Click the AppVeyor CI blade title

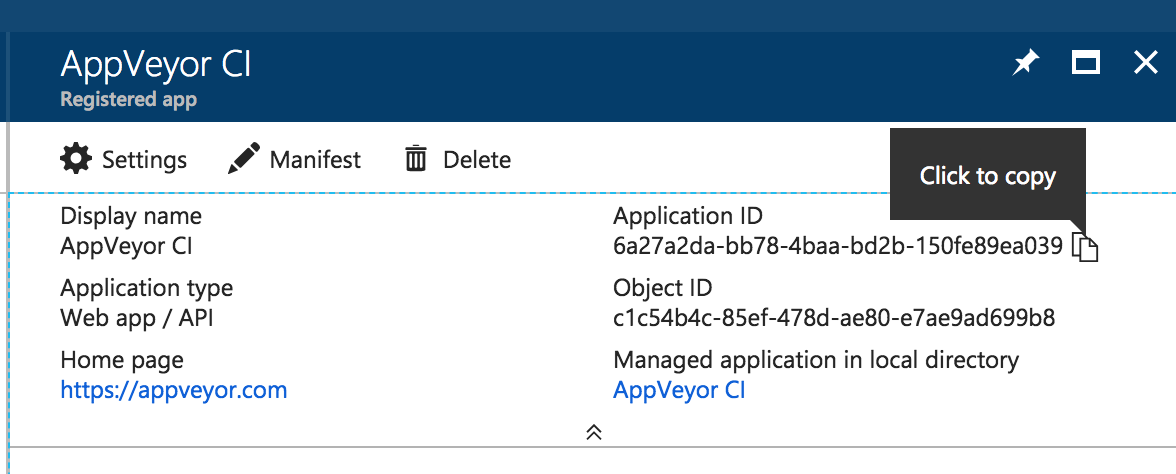(156, 64)
